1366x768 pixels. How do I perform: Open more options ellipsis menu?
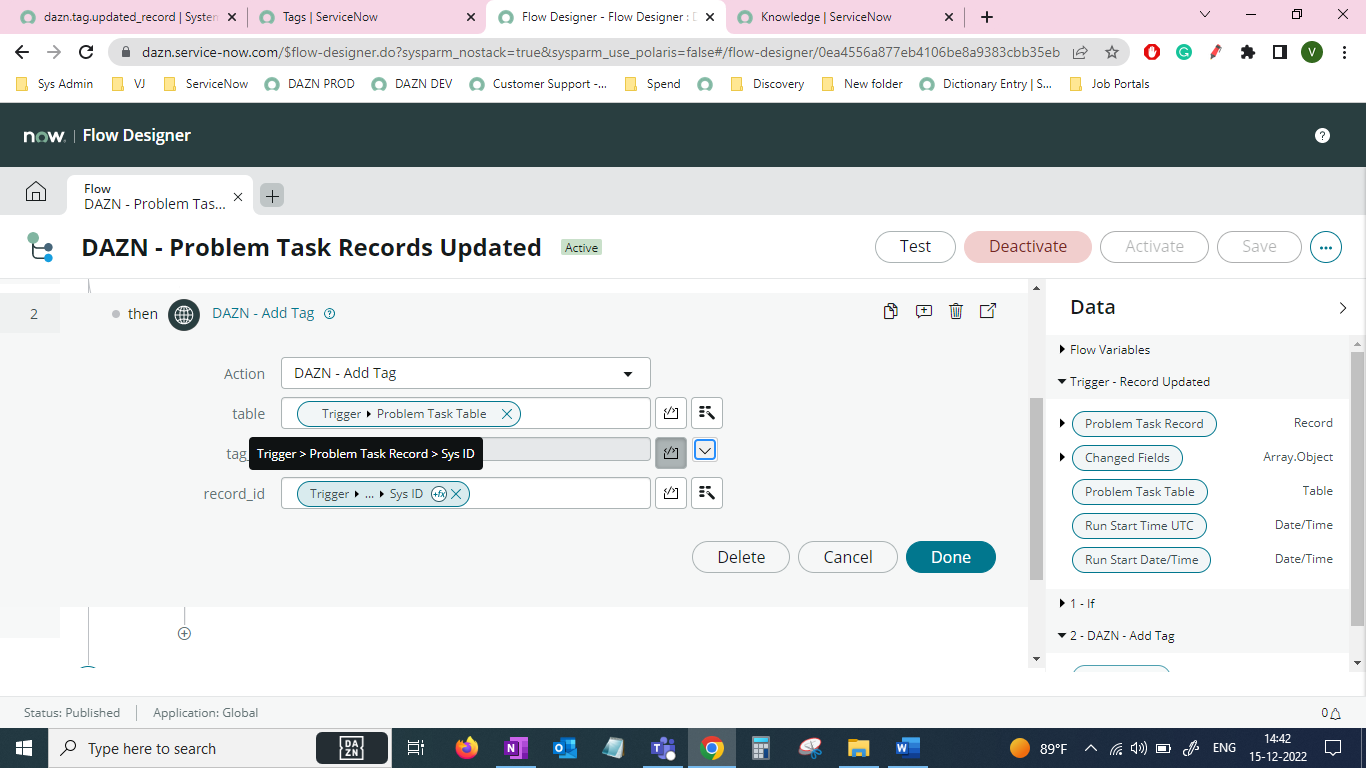(x=1326, y=247)
